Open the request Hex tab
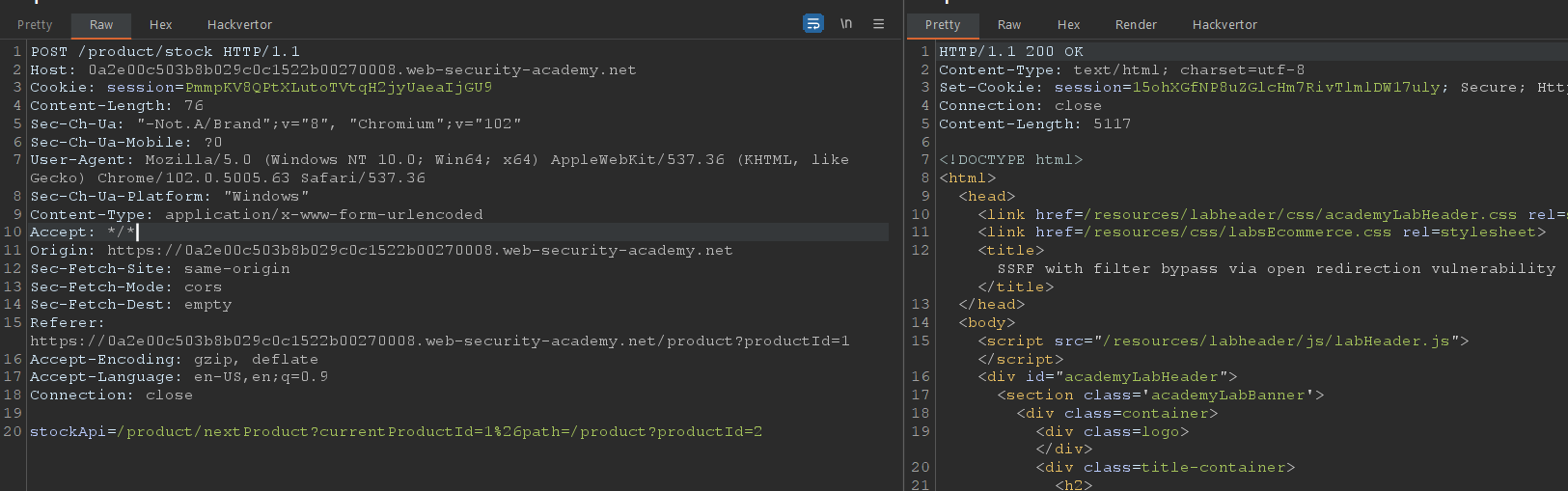This screenshot has width=1568, height=491. [160, 25]
